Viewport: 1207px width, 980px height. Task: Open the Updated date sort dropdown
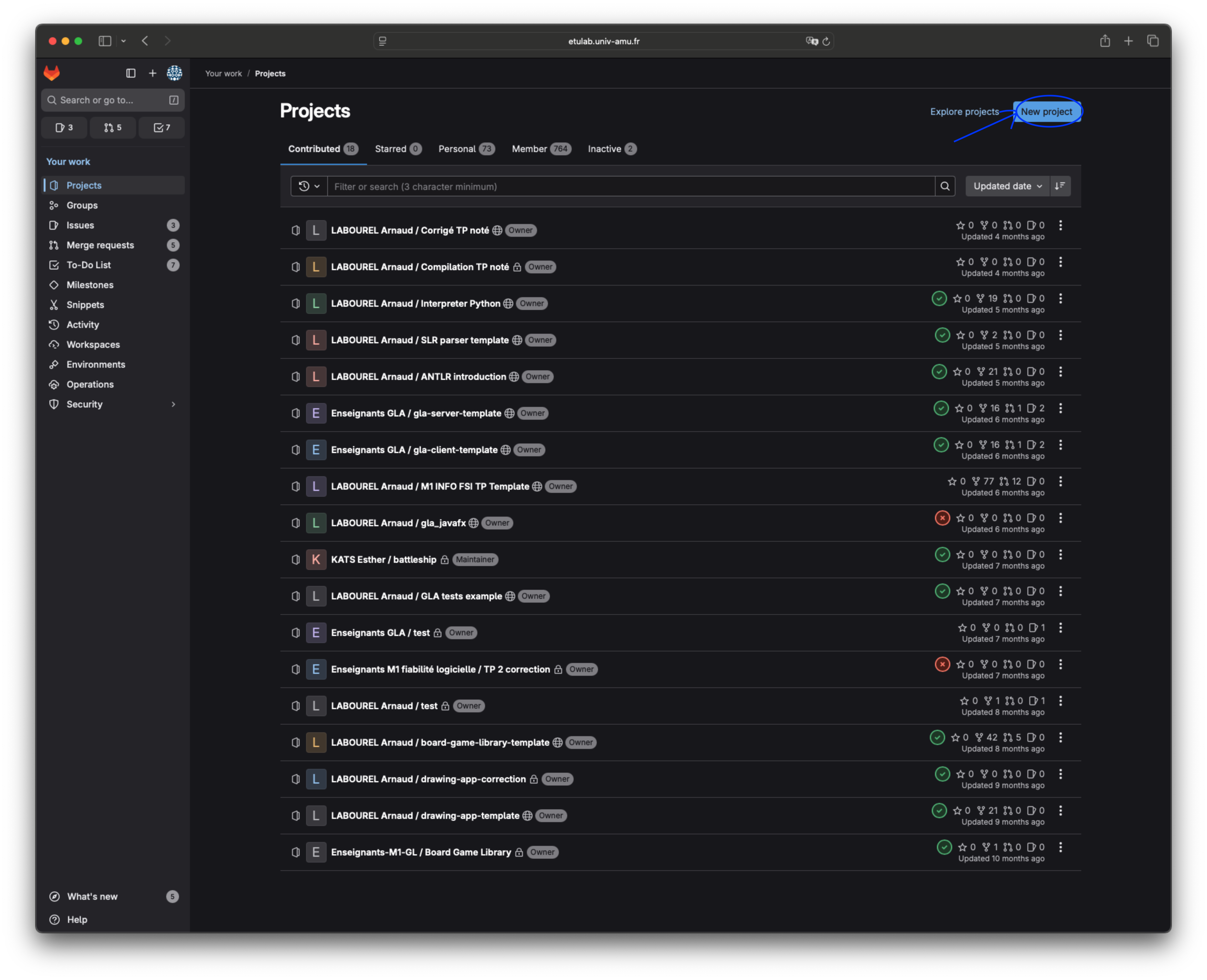[1007, 186]
